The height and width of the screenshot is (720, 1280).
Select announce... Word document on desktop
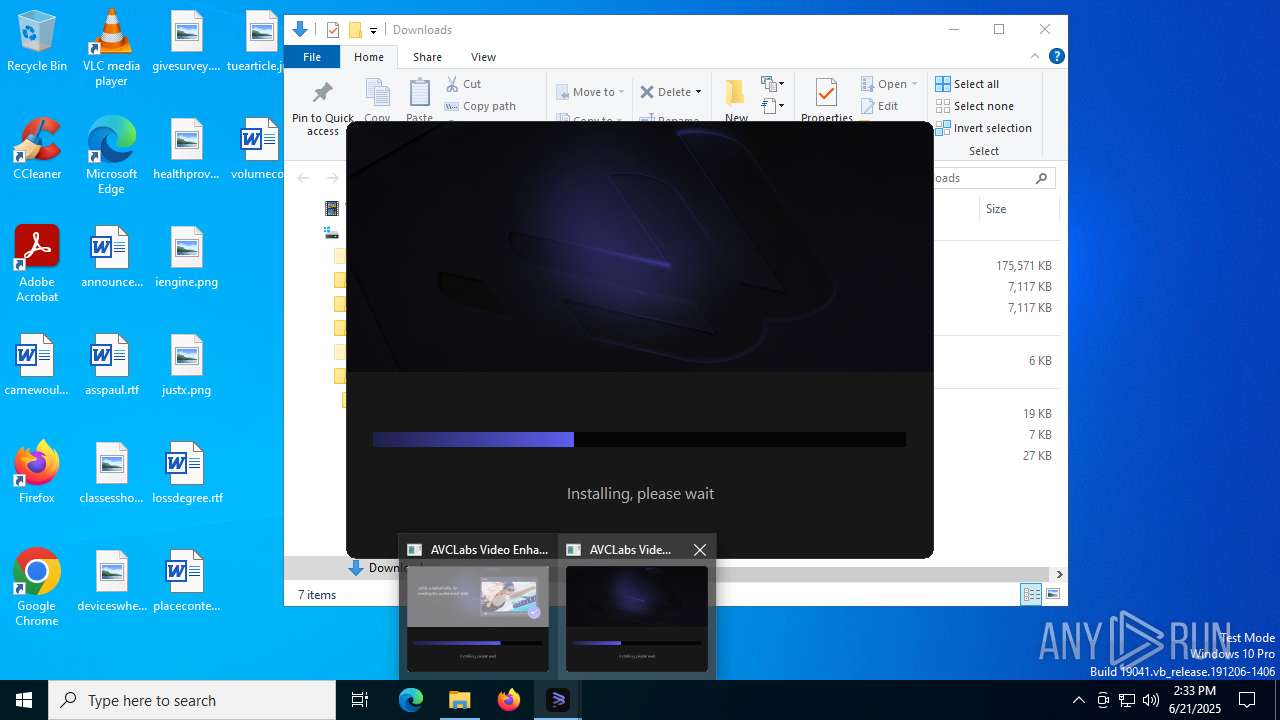pos(111,258)
